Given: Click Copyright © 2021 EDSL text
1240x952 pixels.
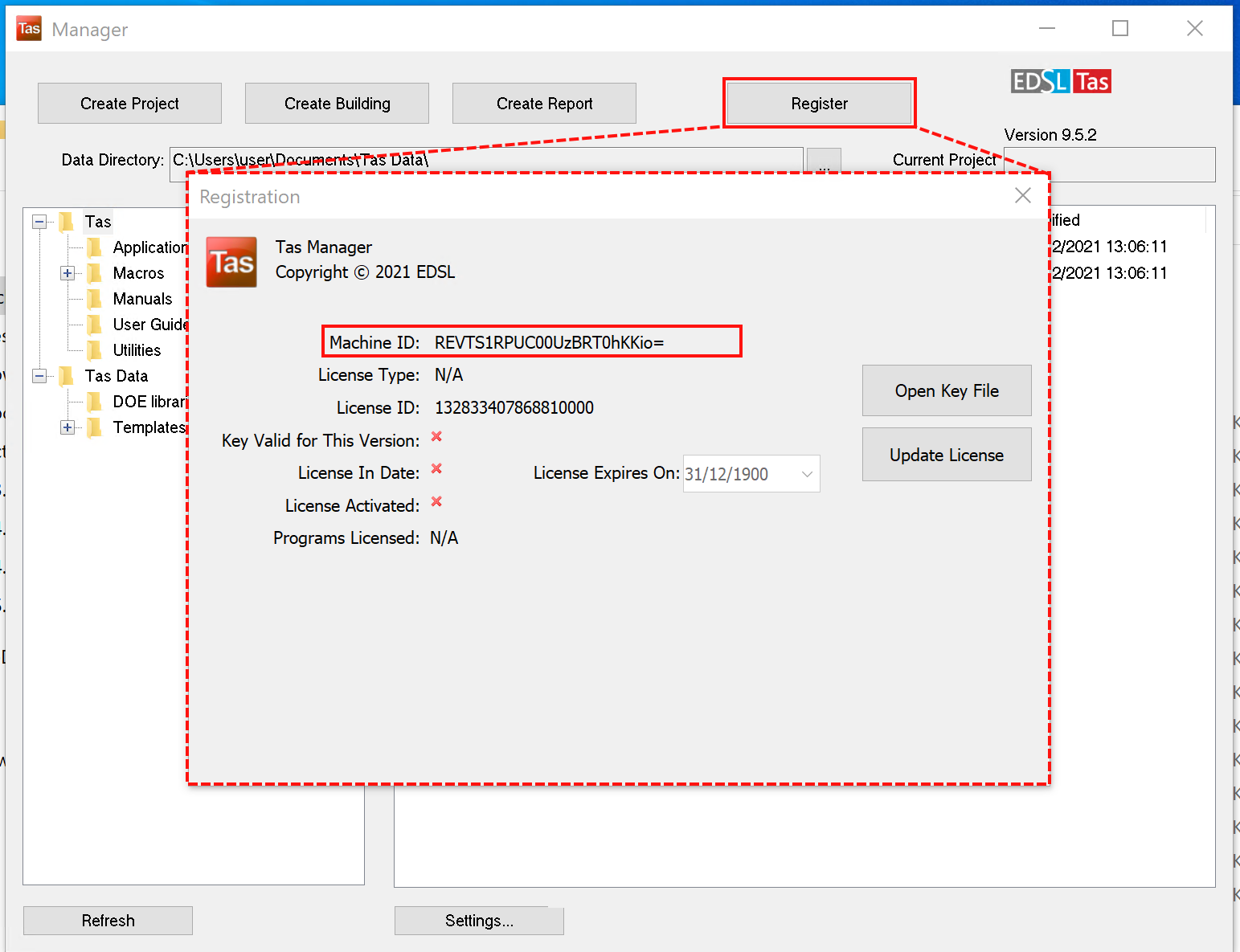Looking at the screenshot, I should pos(365,272).
